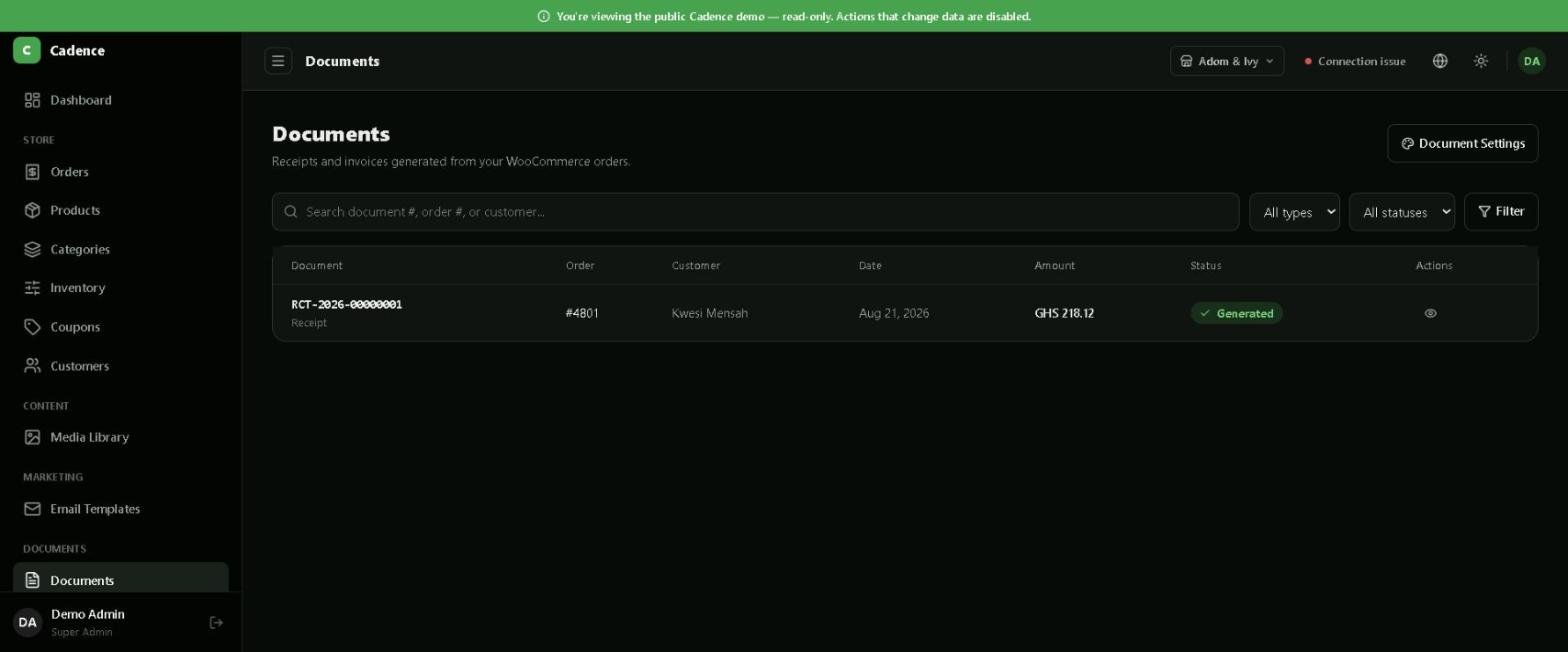Open the All statuses dropdown
Image resolution: width=1568 pixels, height=652 pixels.
(x=1401, y=212)
